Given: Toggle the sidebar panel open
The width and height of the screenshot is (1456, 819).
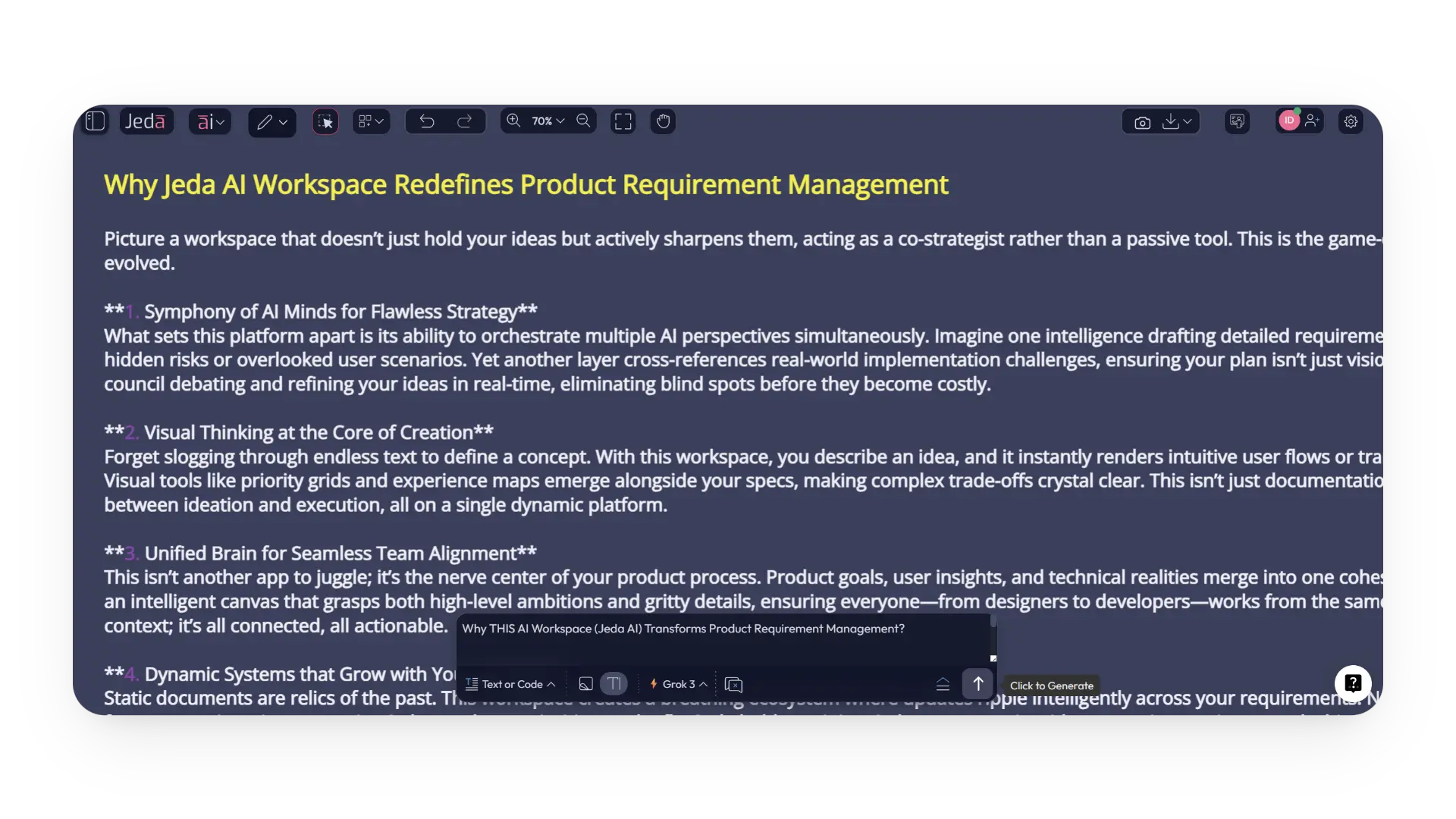Looking at the screenshot, I should click(95, 121).
